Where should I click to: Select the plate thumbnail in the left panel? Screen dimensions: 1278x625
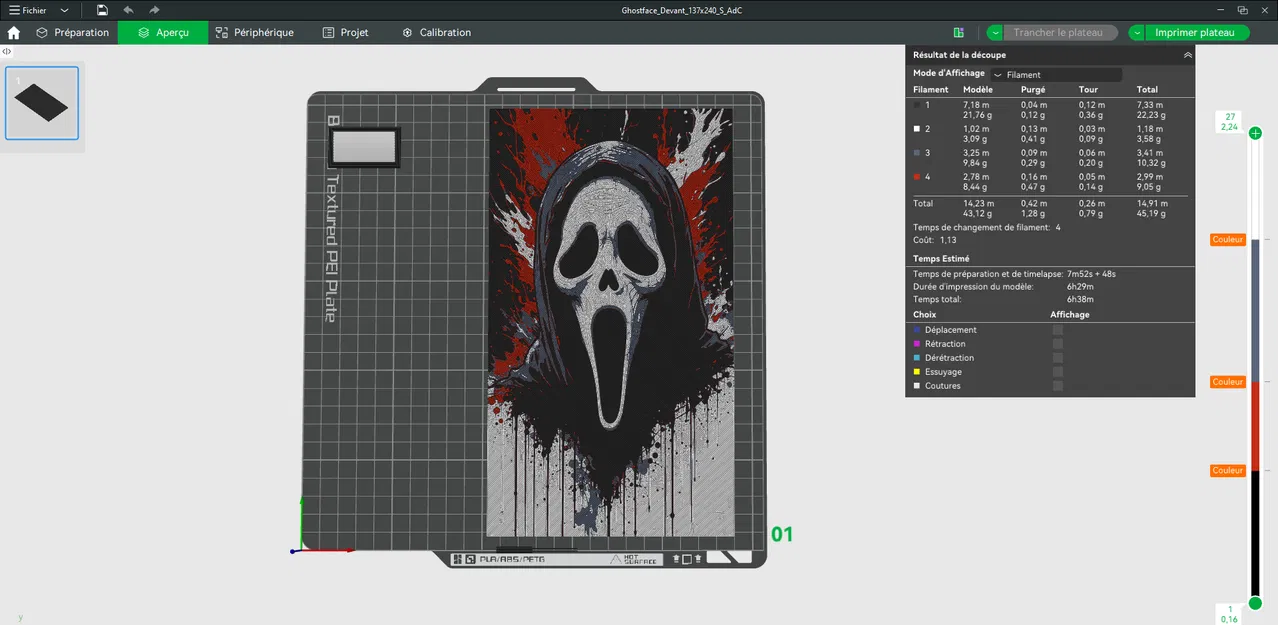[x=41, y=102]
